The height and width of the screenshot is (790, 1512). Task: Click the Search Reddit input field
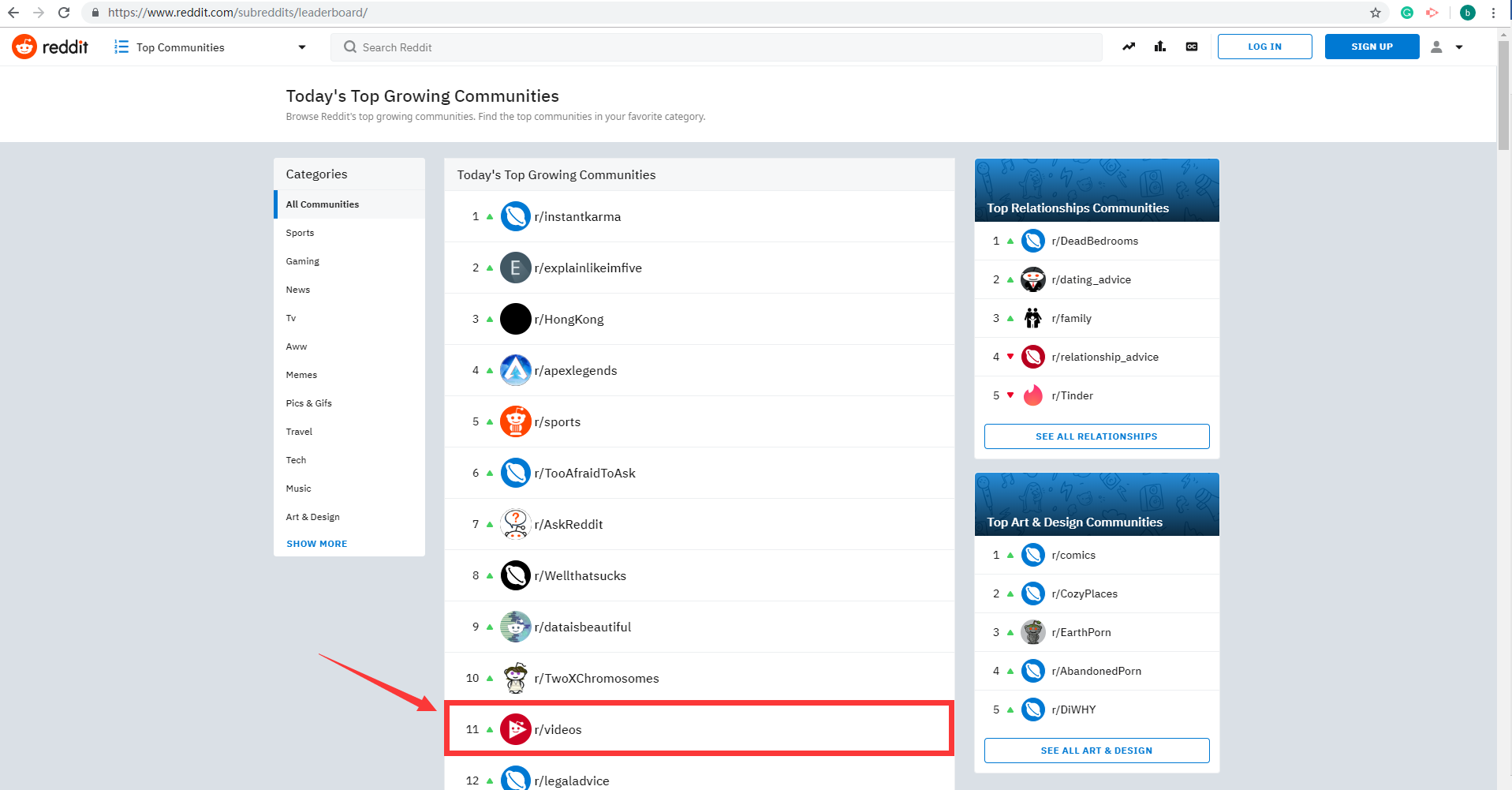(x=716, y=47)
